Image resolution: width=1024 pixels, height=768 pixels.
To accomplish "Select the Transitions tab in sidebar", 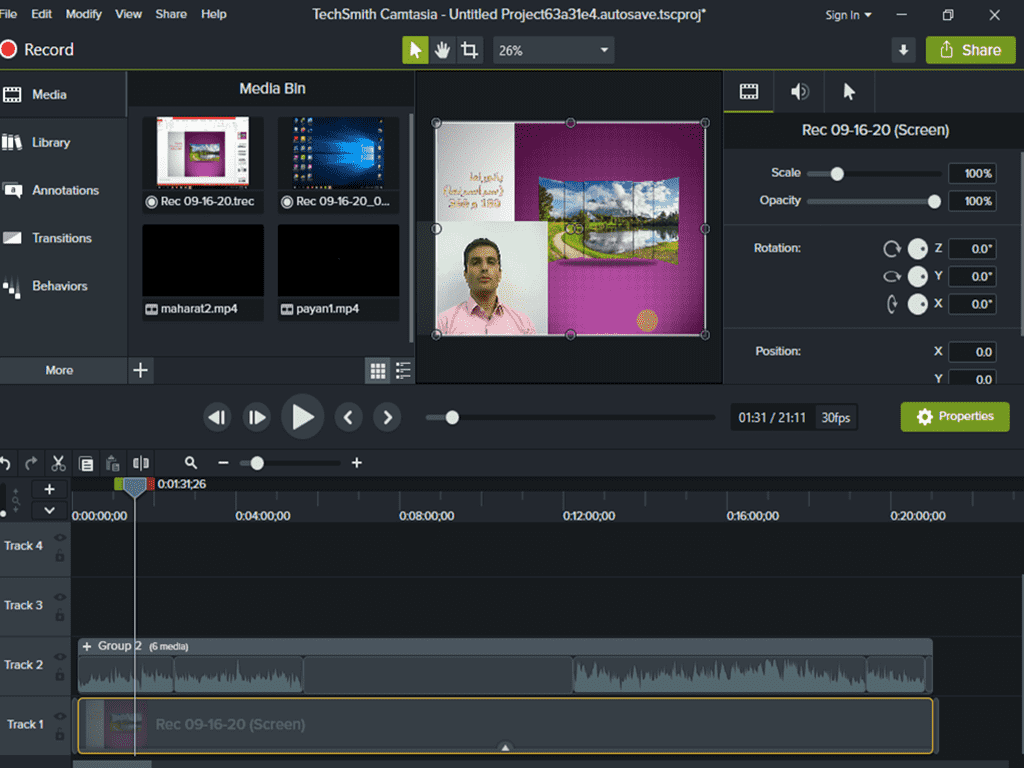I will click(63, 238).
